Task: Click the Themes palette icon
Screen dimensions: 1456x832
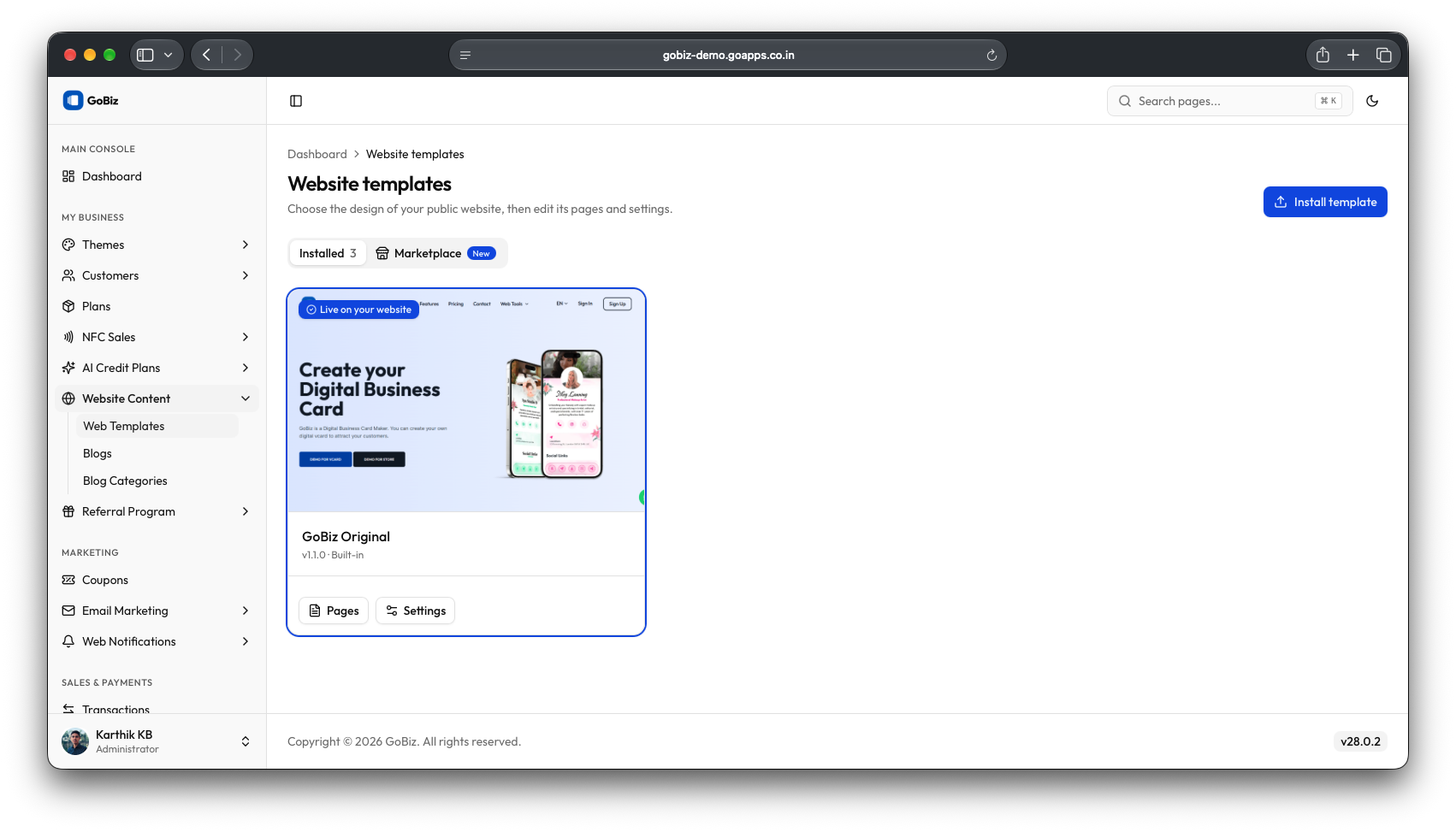Action: [x=68, y=245]
